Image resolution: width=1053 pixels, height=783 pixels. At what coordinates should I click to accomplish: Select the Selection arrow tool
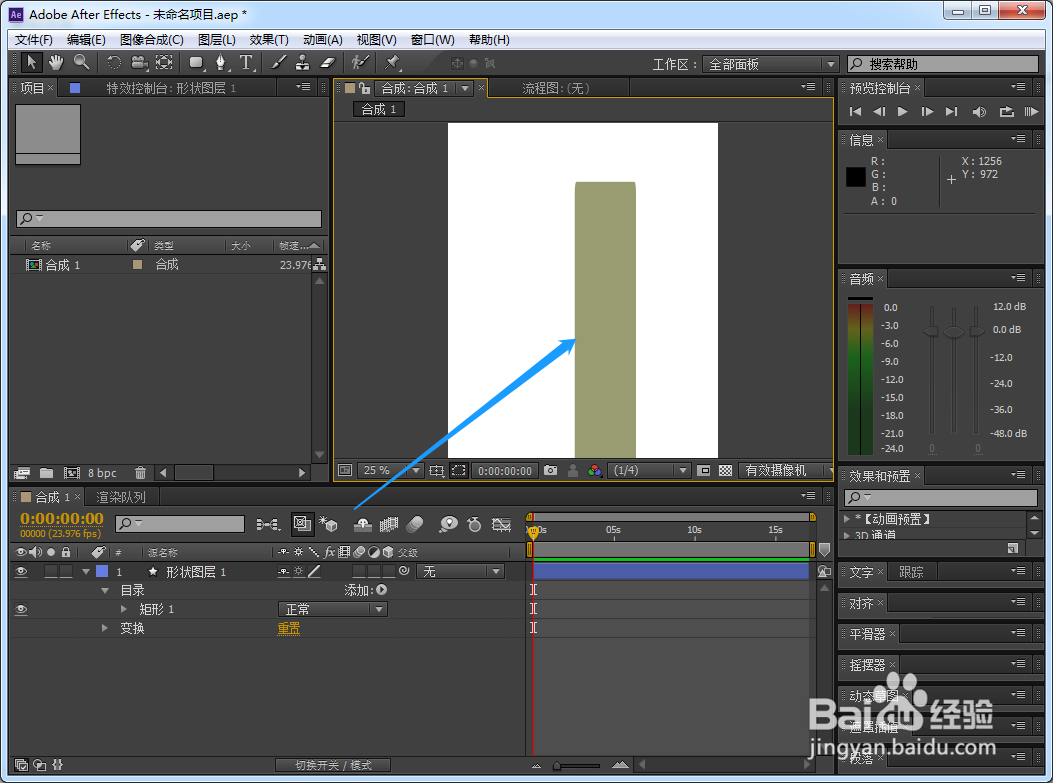[x=30, y=62]
